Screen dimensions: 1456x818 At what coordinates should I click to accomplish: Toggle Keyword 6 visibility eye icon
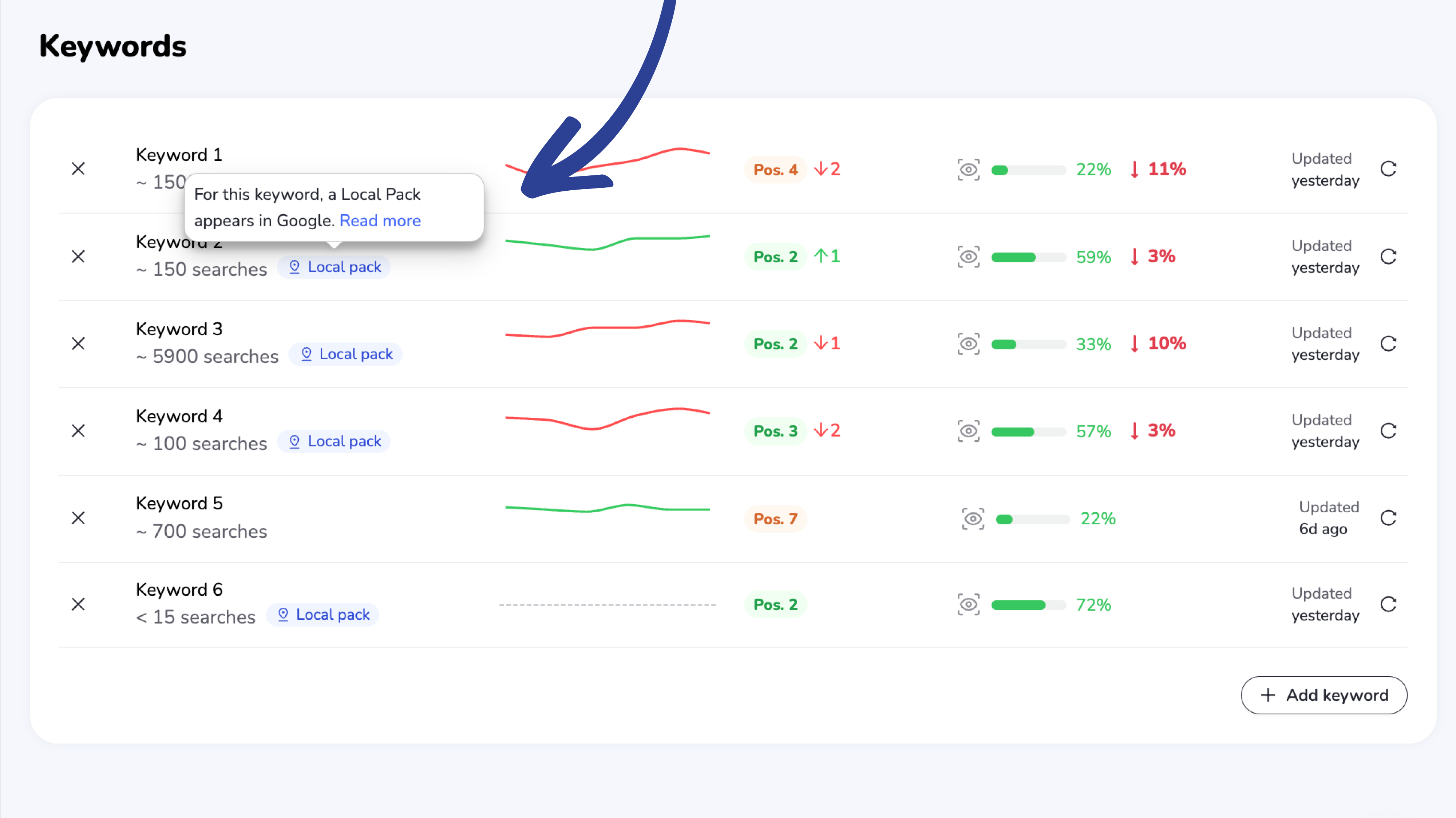[x=968, y=604]
